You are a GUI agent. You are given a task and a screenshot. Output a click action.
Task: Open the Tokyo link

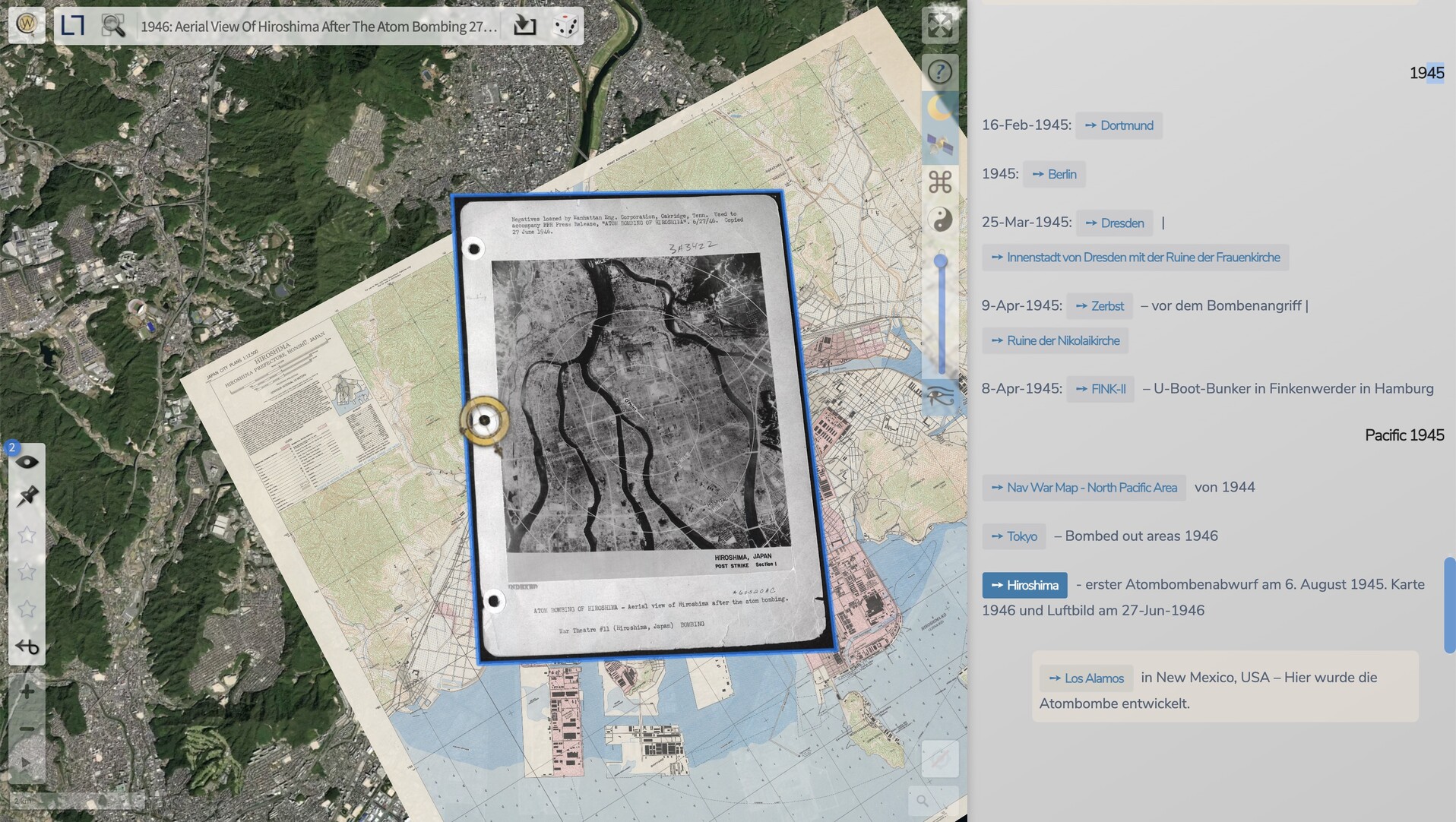(x=1014, y=536)
